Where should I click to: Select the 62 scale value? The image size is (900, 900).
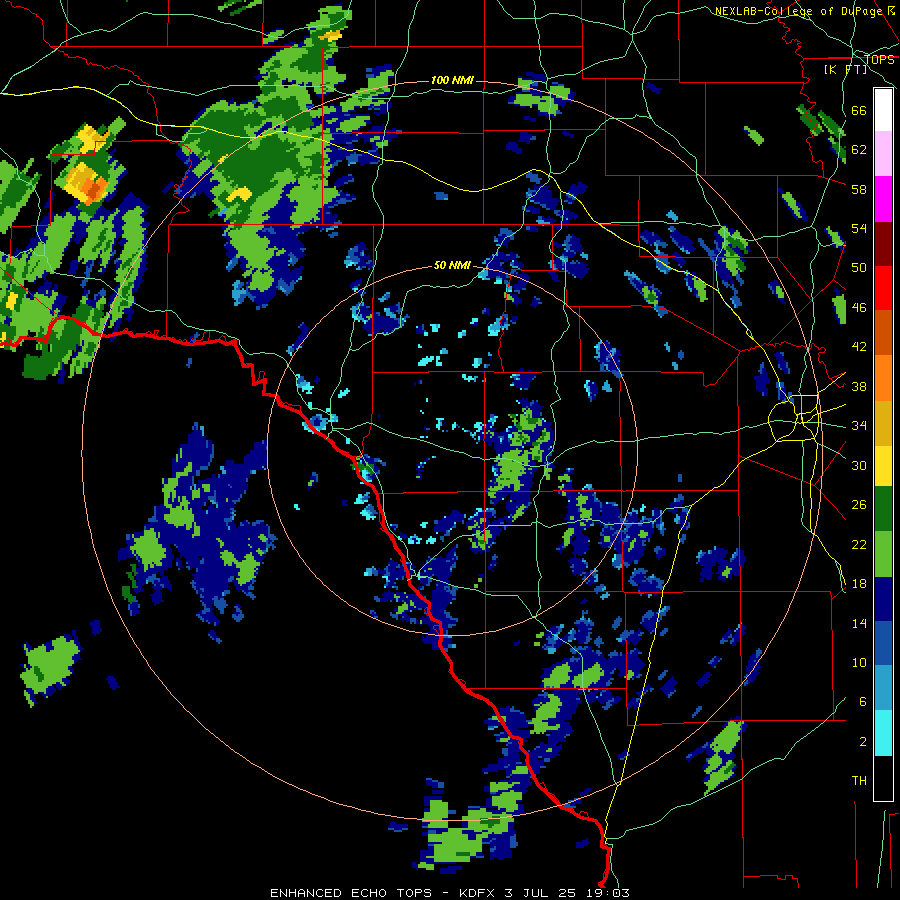coord(859,150)
